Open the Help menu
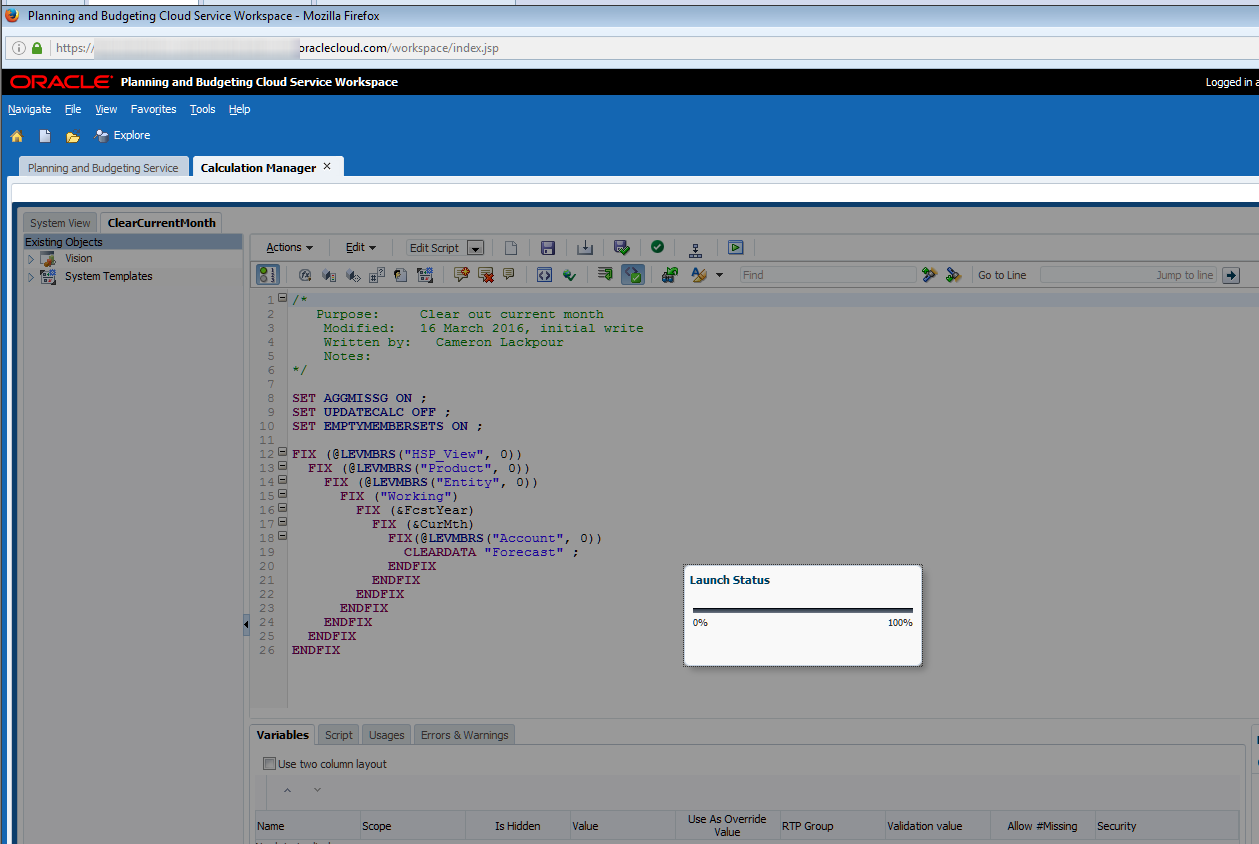 pos(239,110)
